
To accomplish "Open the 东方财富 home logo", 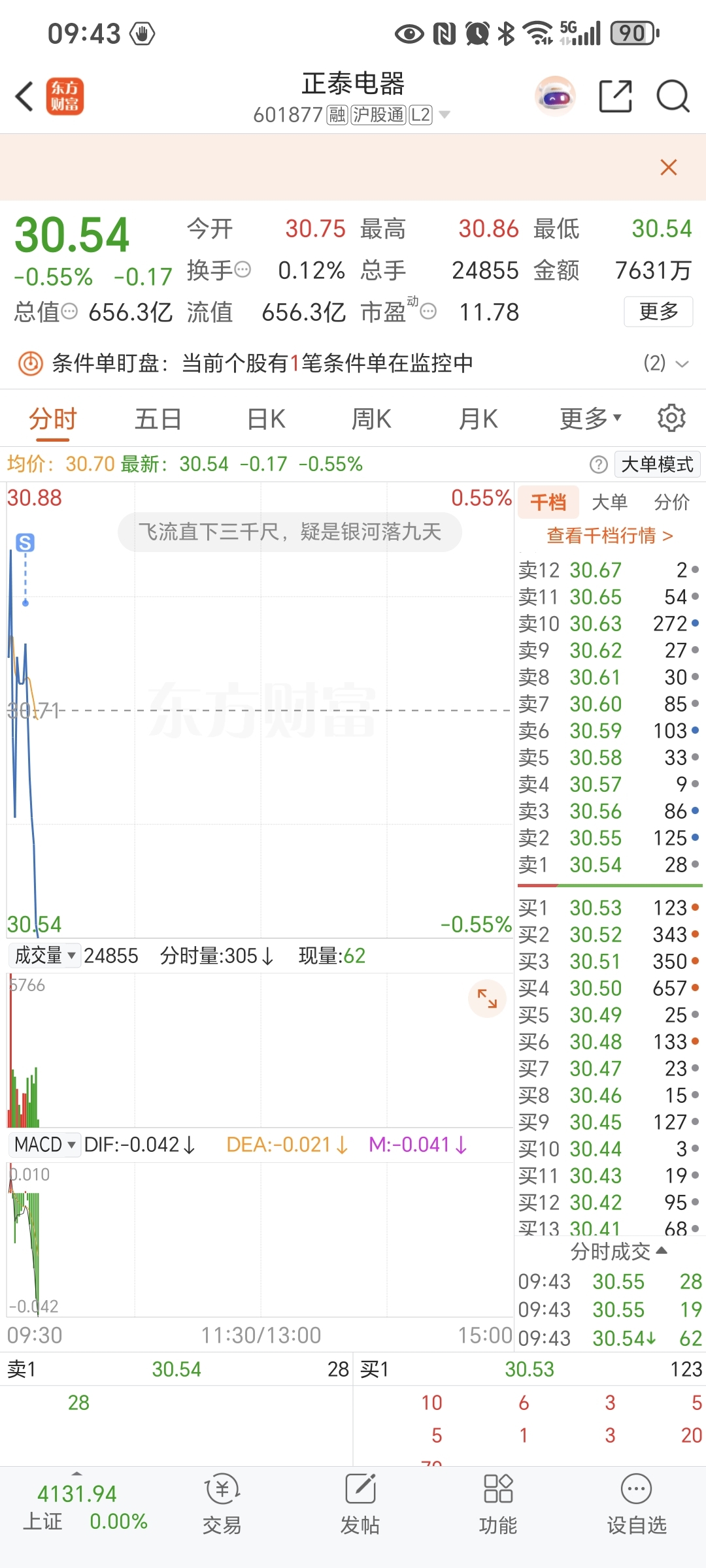I will coord(65,97).
